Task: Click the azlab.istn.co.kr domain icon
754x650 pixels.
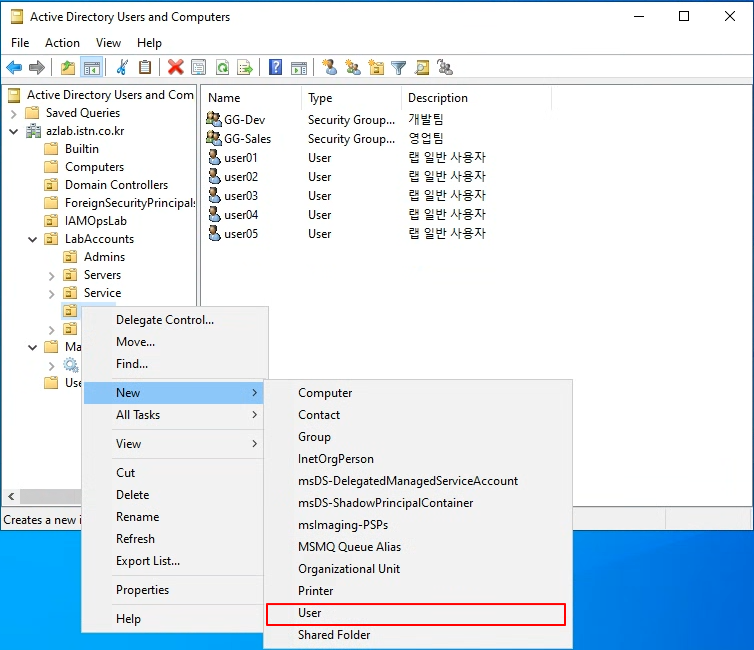Action: pyautogui.click(x=34, y=131)
